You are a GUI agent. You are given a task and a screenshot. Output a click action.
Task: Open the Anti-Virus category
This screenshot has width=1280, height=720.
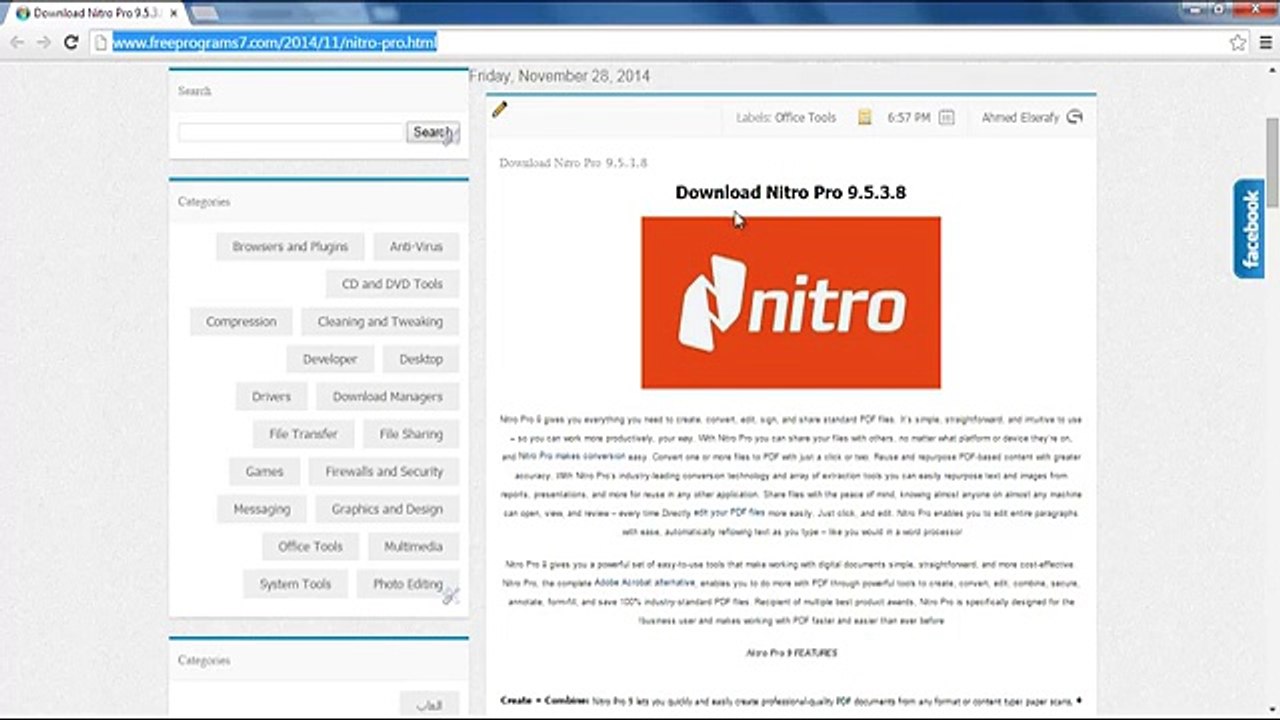pos(416,247)
